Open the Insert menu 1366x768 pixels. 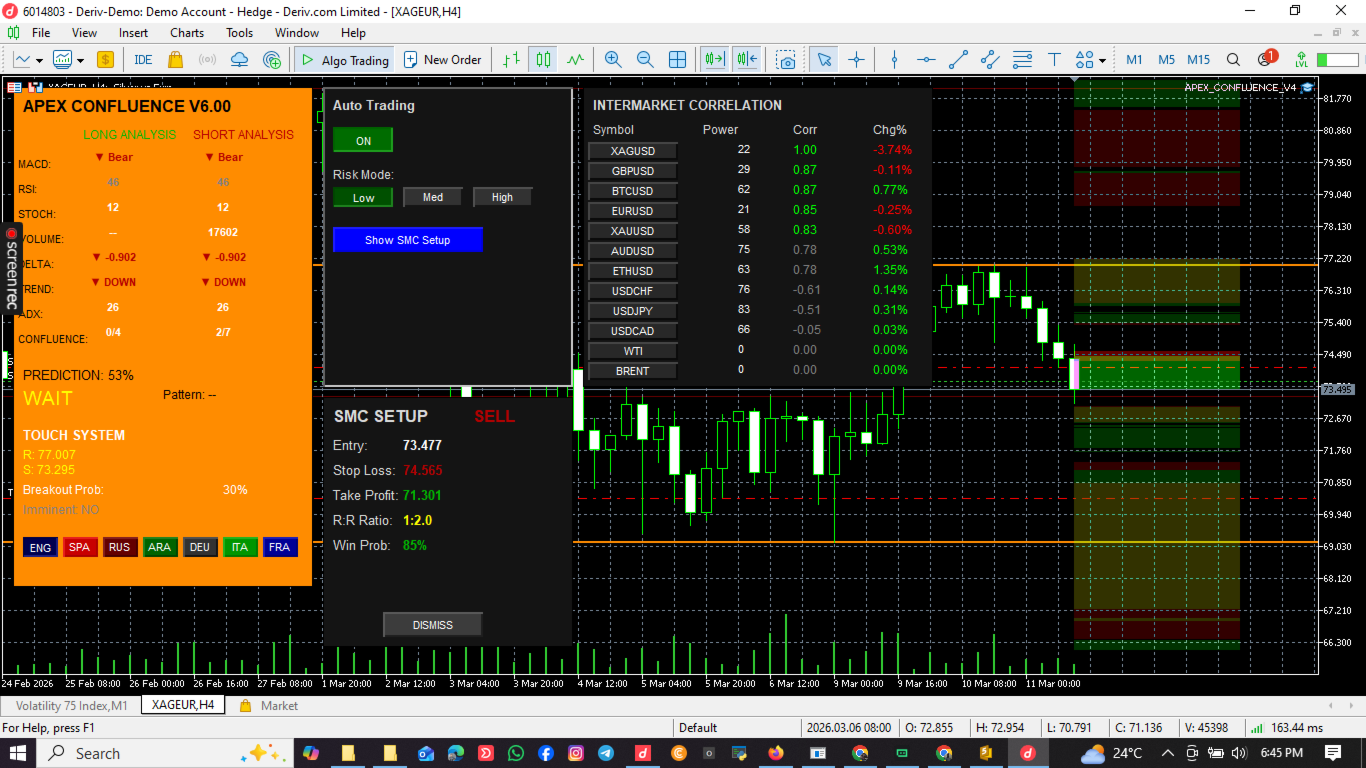click(x=133, y=33)
